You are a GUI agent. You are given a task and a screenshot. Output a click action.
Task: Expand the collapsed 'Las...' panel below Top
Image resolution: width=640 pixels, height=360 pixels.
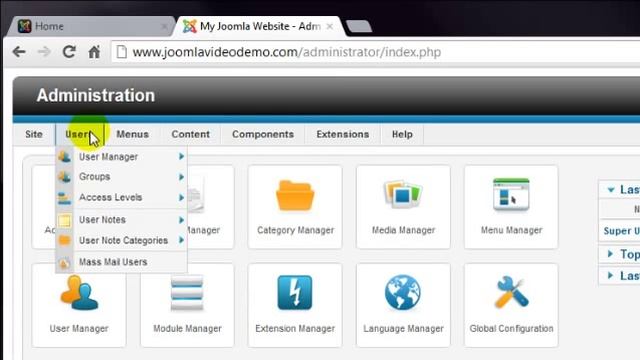tap(610, 276)
